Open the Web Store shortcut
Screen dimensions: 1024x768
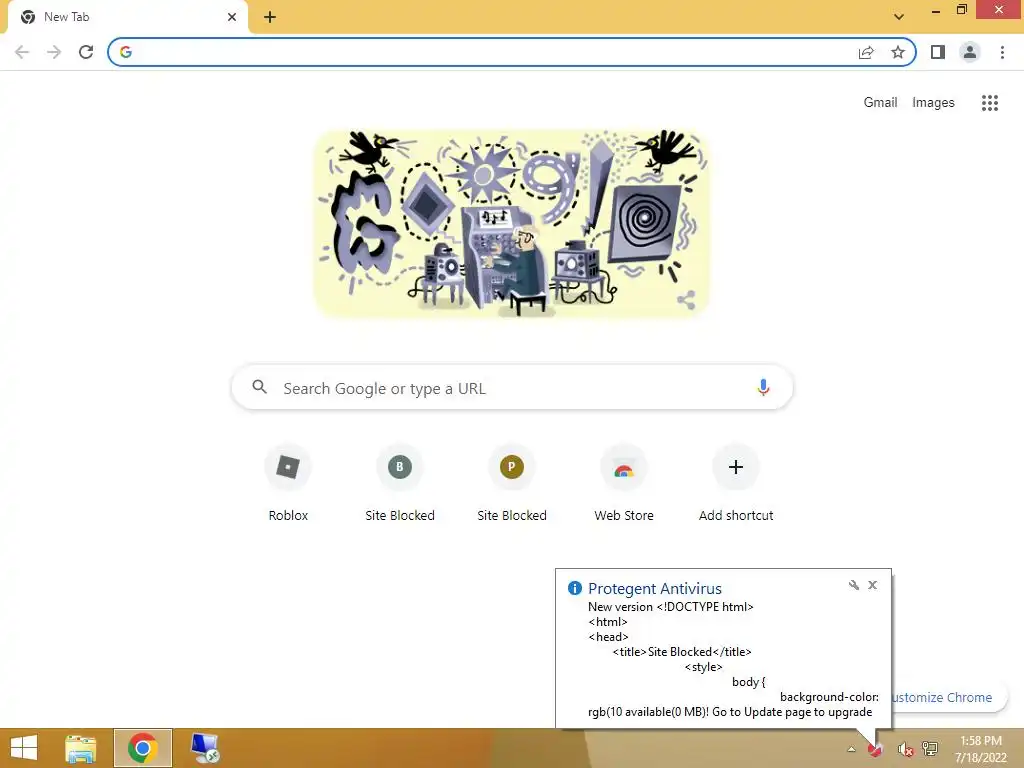624,483
